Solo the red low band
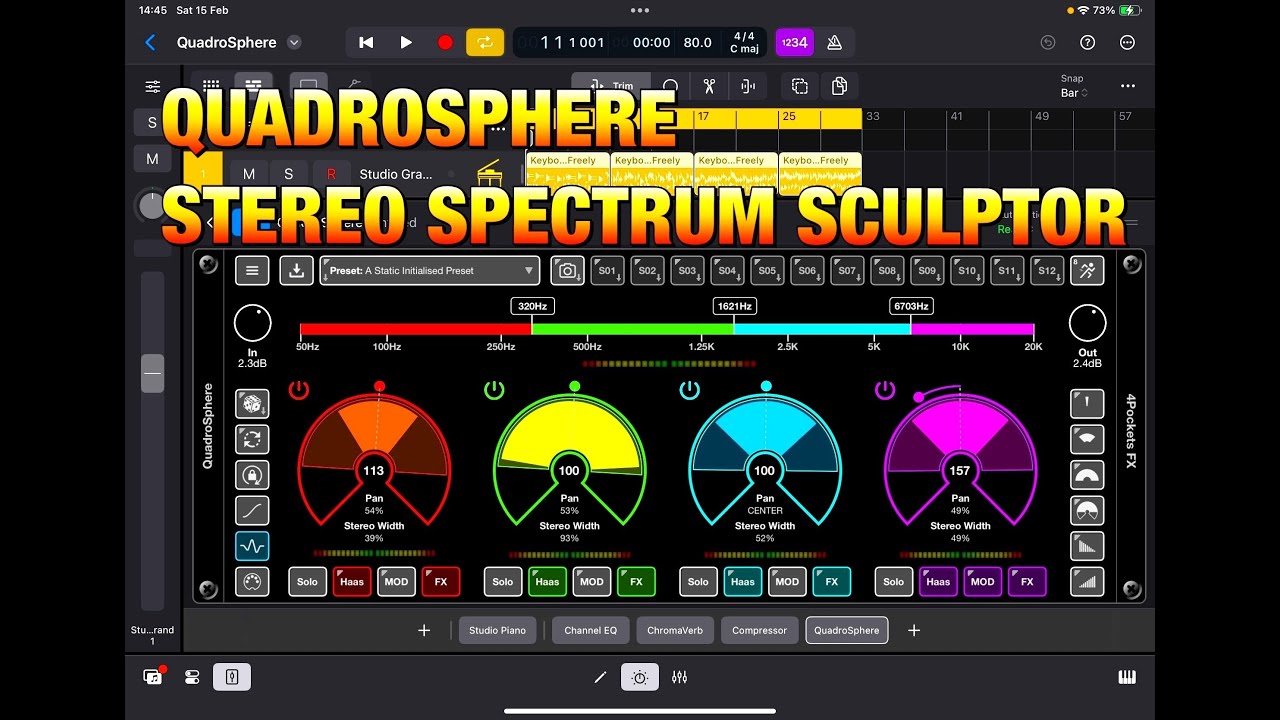The width and height of the screenshot is (1280, 720). pyautogui.click(x=307, y=582)
